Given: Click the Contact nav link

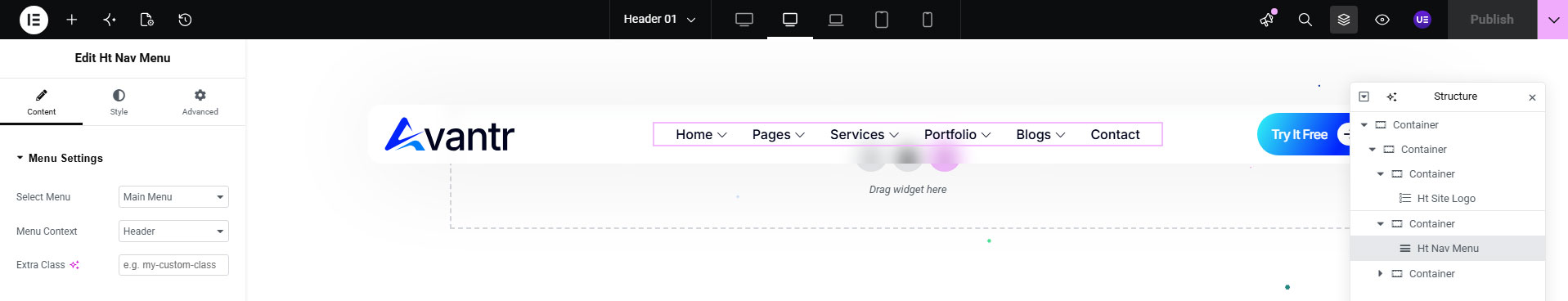Looking at the screenshot, I should [1115, 135].
